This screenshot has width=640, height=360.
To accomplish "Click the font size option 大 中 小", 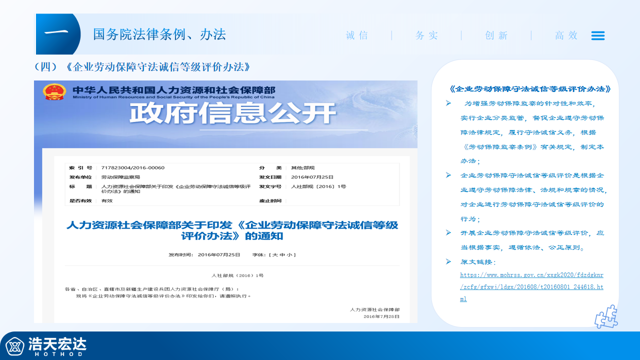I will coord(282,255).
